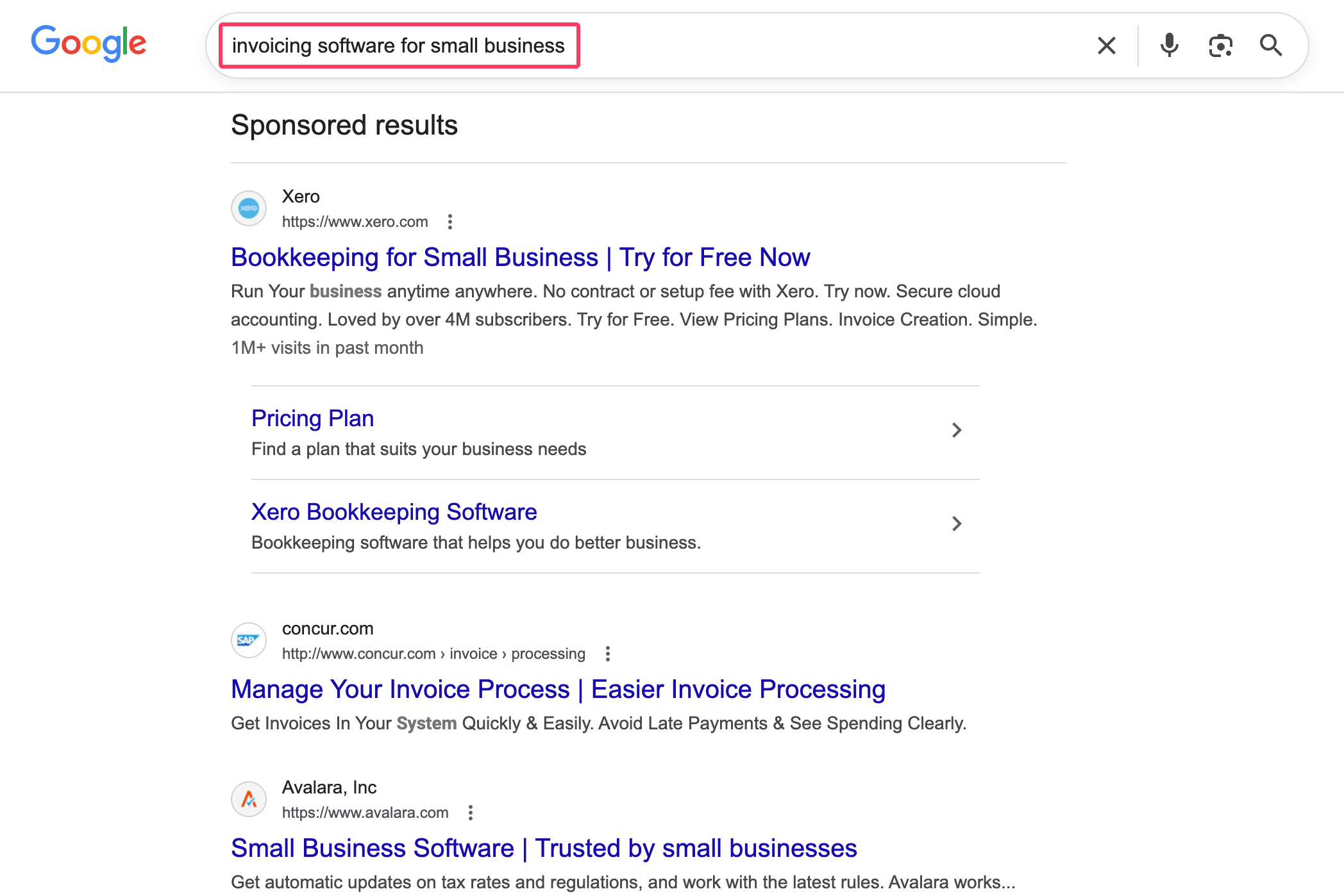Click the SAP Concur site favicon
The image size is (1344, 896).
[x=248, y=640]
